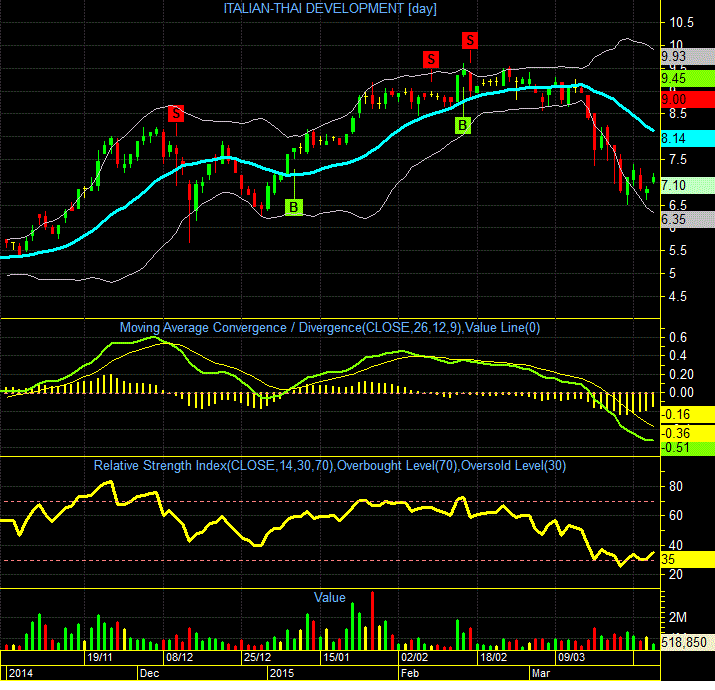Click the Mar month label on timeline
Screen dimensions: 715x690
[x=541, y=673]
